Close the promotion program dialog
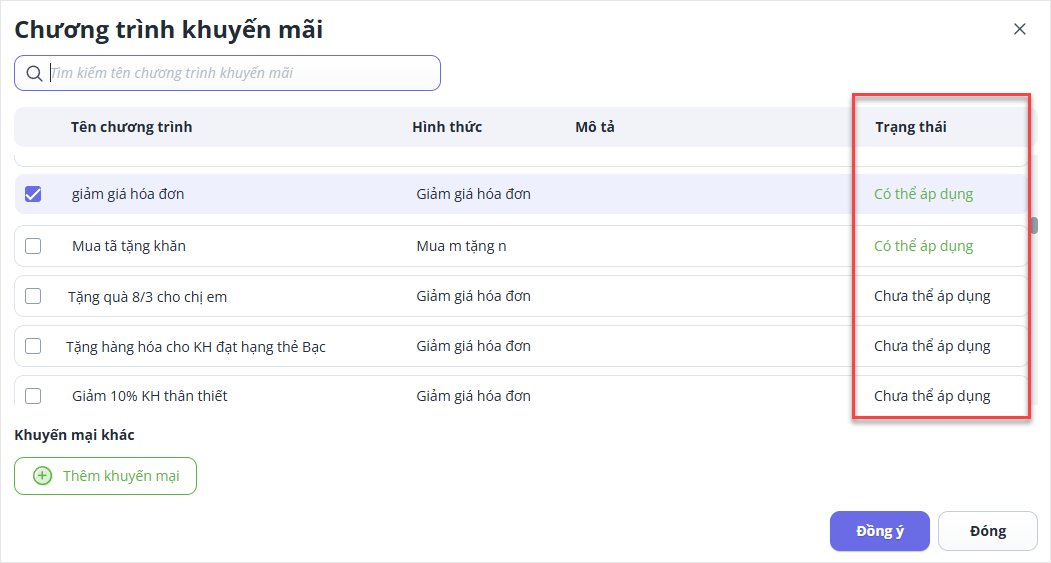Image resolution: width=1051 pixels, height=563 pixels. click(1020, 29)
